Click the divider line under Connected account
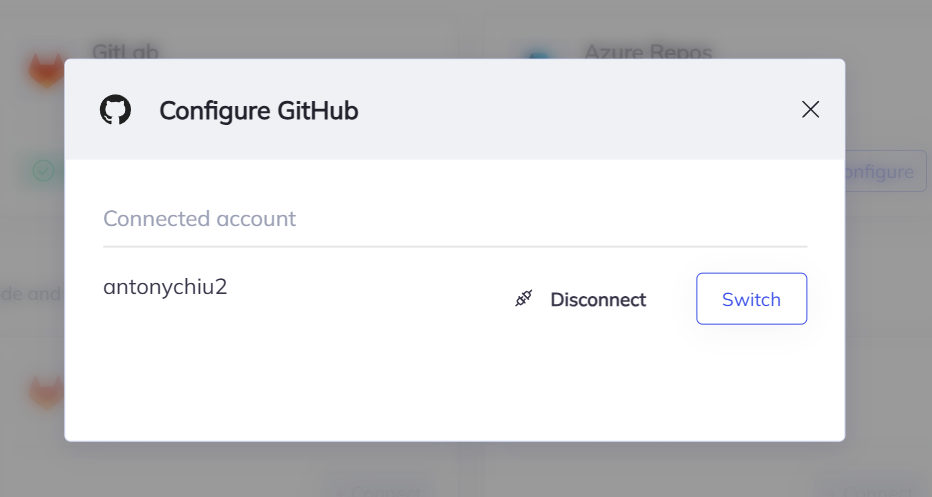Viewport: 932px width, 497px height. pyautogui.click(x=455, y=246)
